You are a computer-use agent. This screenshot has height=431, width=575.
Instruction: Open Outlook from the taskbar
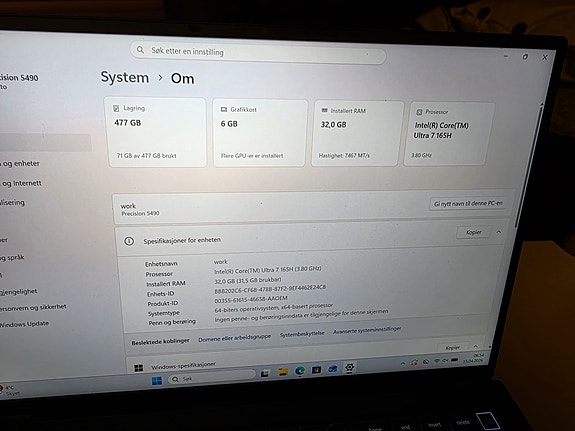click(333, 368)
